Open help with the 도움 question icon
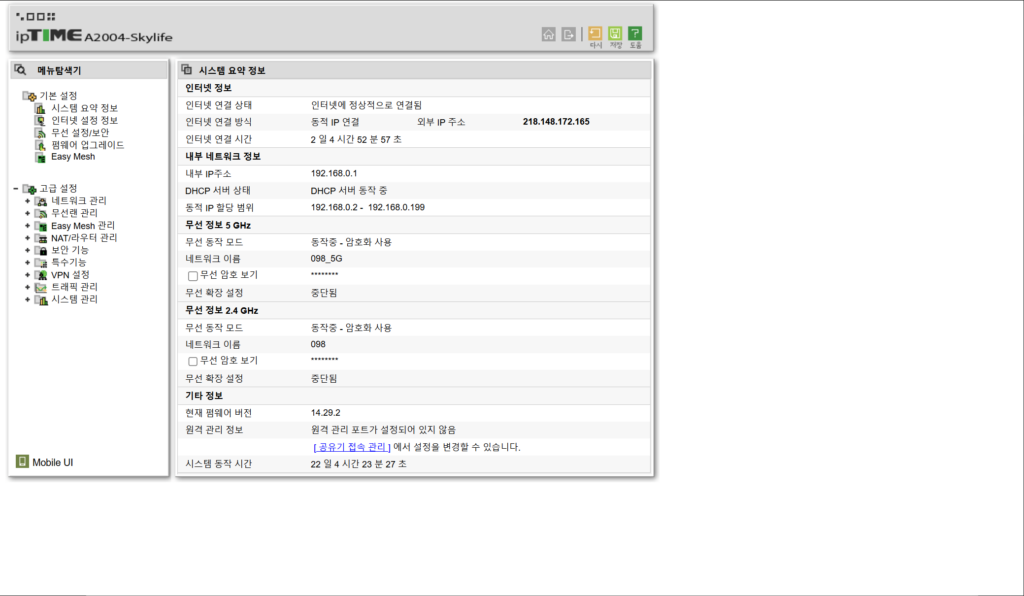1024x596 pixels. [x=635, y=34]
